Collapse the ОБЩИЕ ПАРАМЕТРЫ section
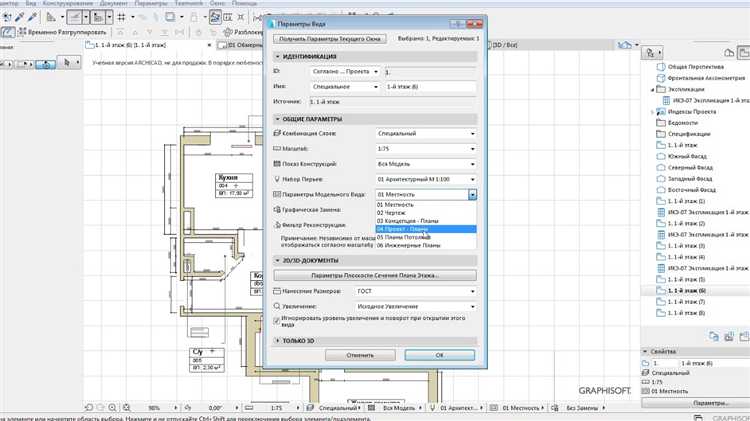750x421 pixels. click(x=277, y=119)
